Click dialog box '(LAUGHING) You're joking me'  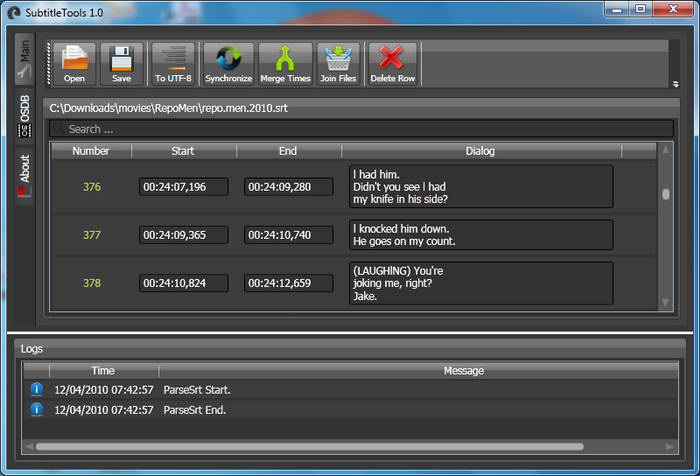(x=481, y=283)
